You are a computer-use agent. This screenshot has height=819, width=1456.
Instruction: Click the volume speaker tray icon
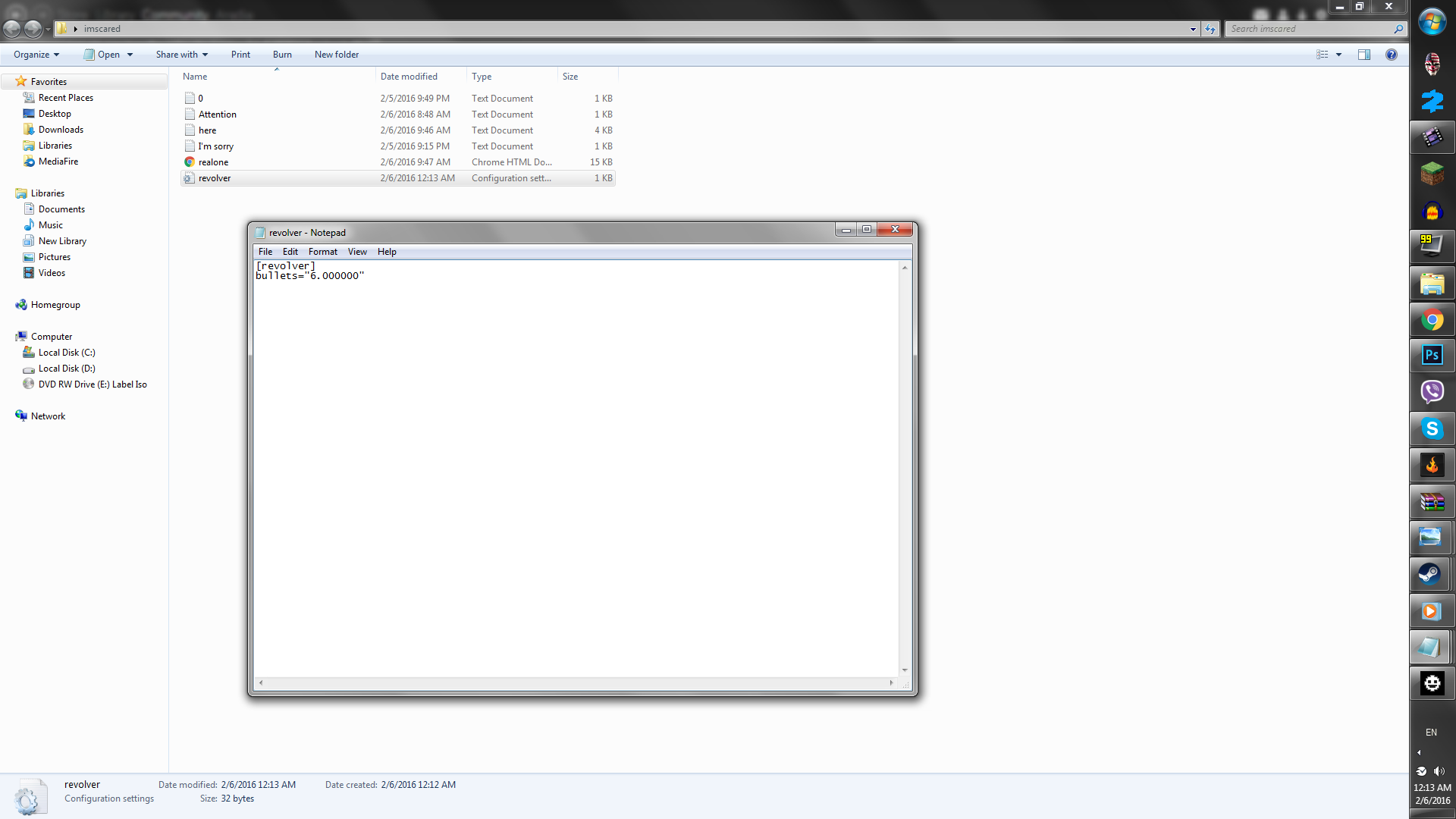(1439, 771)
